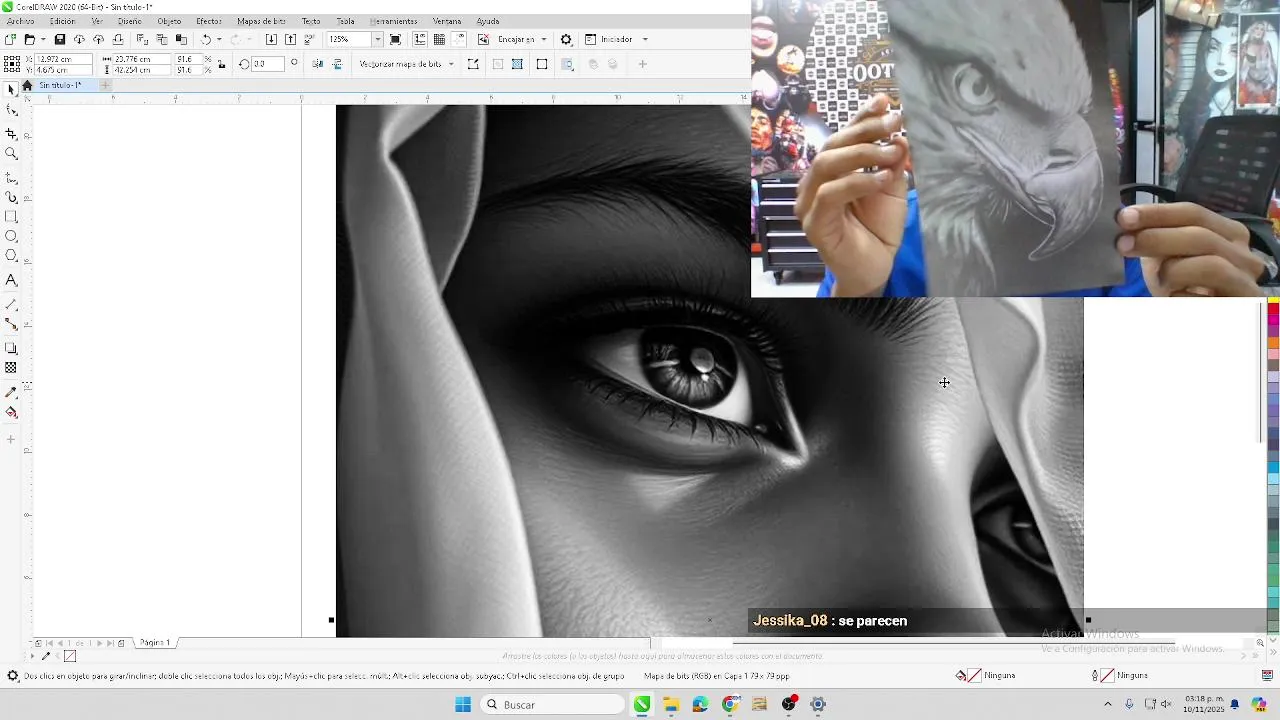
Task: Click the customize toolbox plus button
Action: pos(11,439)
